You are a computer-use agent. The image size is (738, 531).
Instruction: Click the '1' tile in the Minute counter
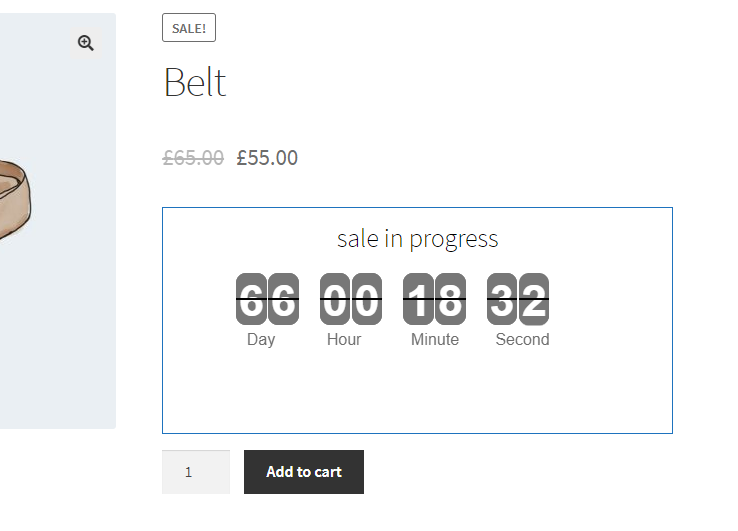point(418,299)
